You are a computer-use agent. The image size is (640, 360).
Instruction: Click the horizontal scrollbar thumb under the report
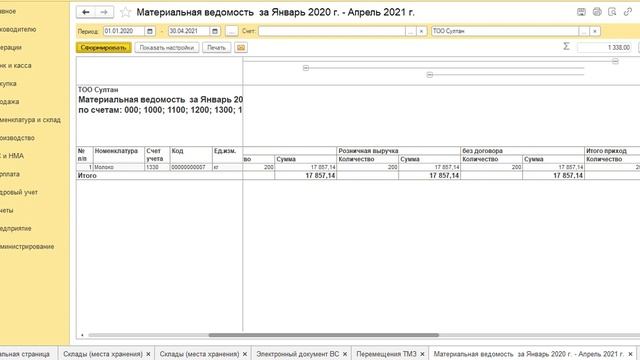click(324, 335)
